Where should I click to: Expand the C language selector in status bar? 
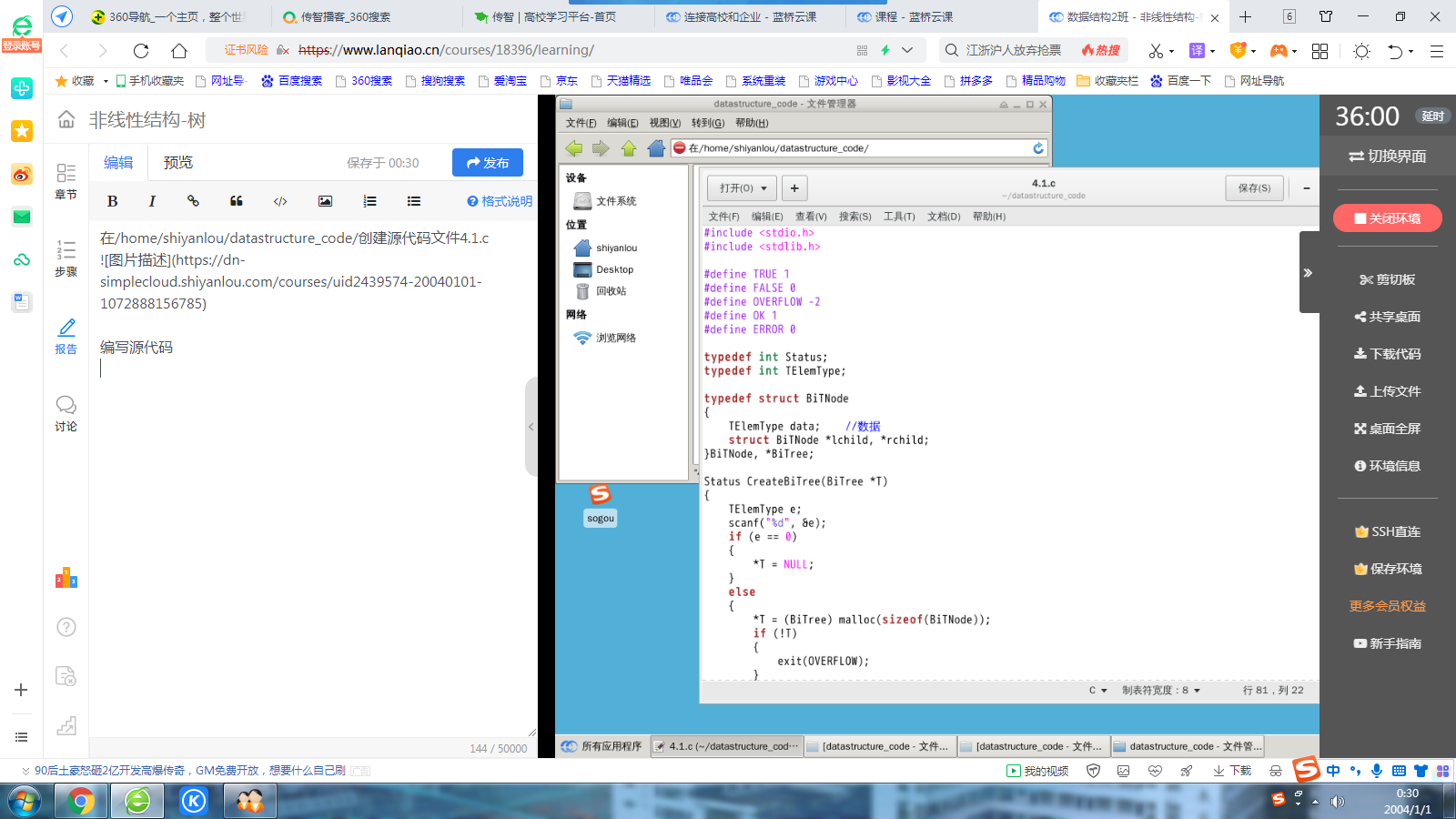click(x=1098, y=691)
